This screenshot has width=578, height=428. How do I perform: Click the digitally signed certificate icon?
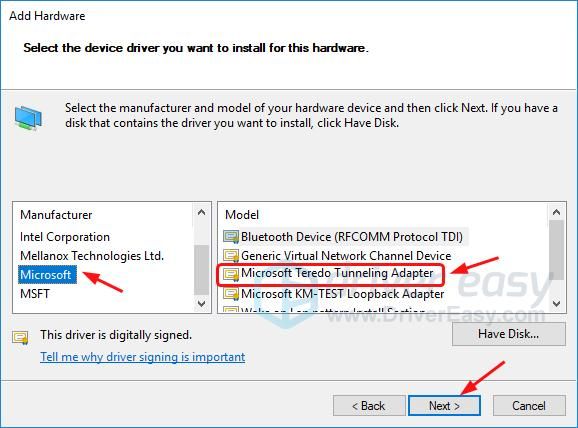(20, 337)
